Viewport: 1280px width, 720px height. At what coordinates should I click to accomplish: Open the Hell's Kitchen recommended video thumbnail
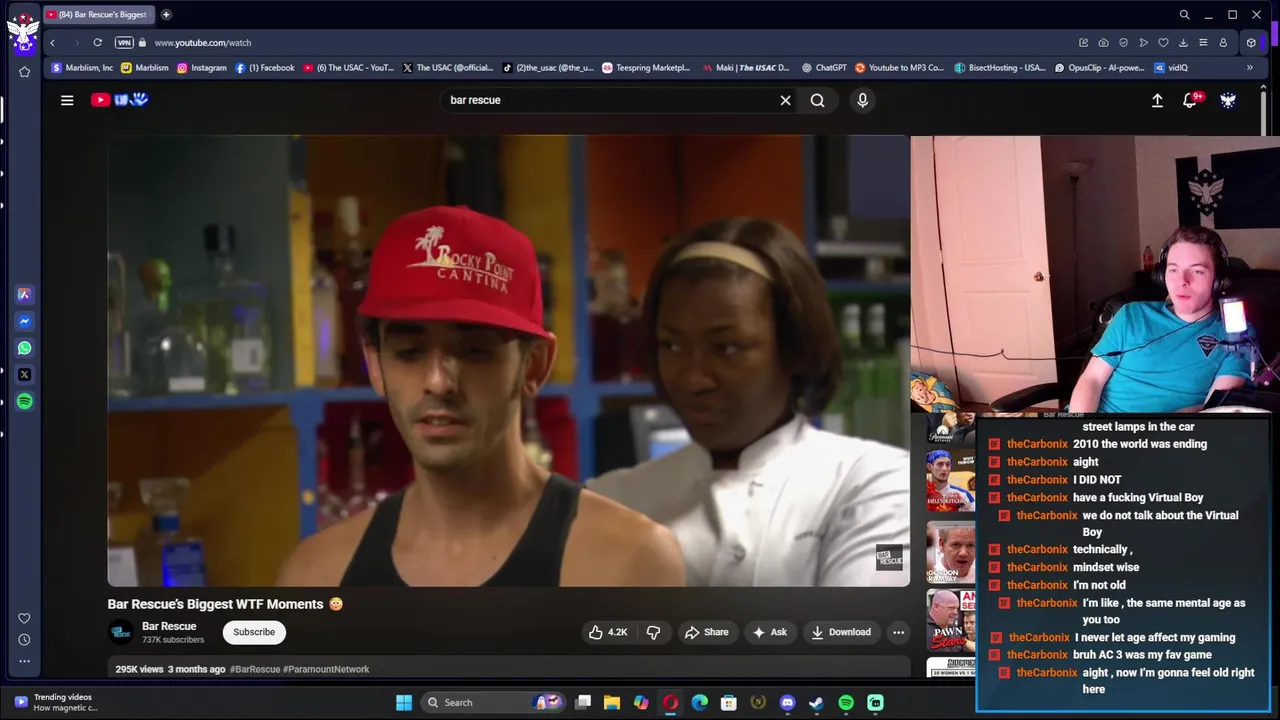pyautogui.click(x=950, y=480)
